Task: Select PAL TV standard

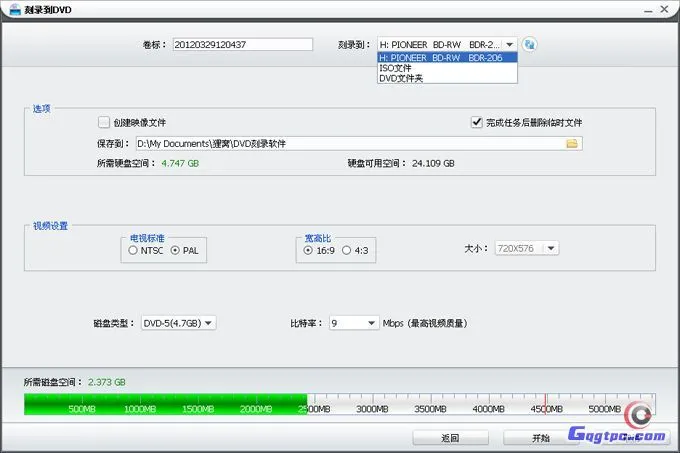Action: tap(175, 251)
